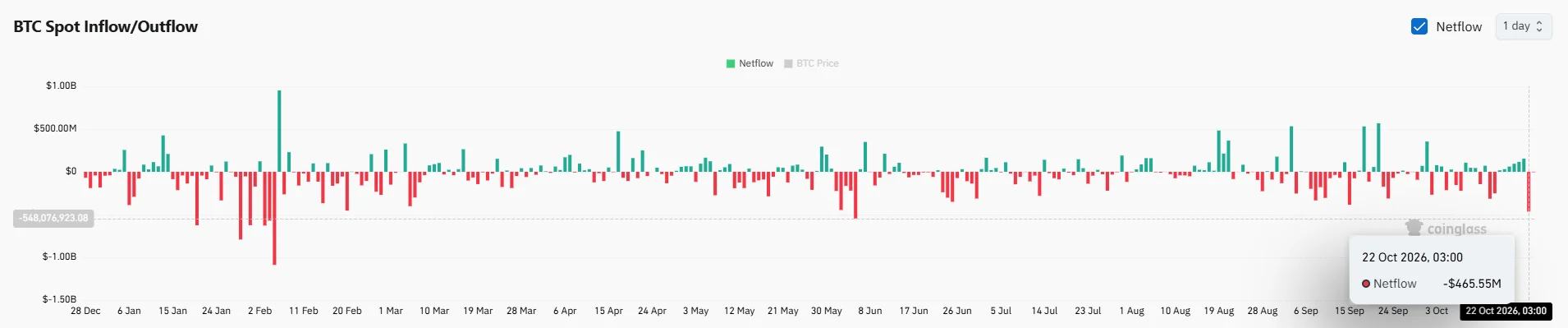The height and width of the screenshot is (328, 1568).
Task: Enable BTC Price series in legend
Action: tap(811, 63)
